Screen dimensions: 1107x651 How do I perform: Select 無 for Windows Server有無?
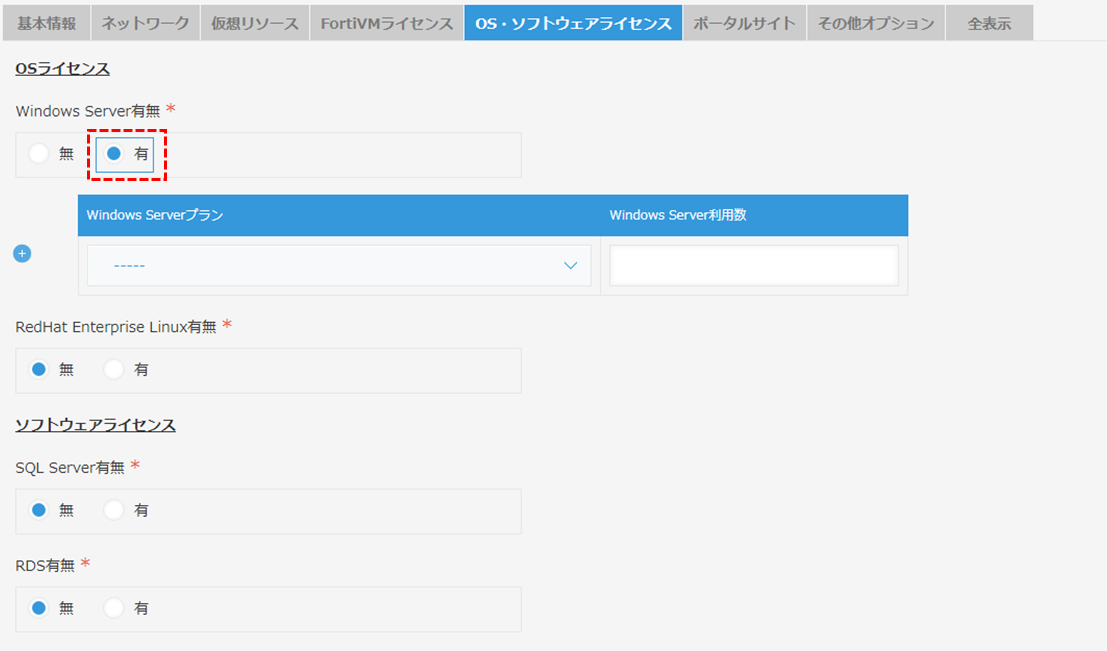39,153
